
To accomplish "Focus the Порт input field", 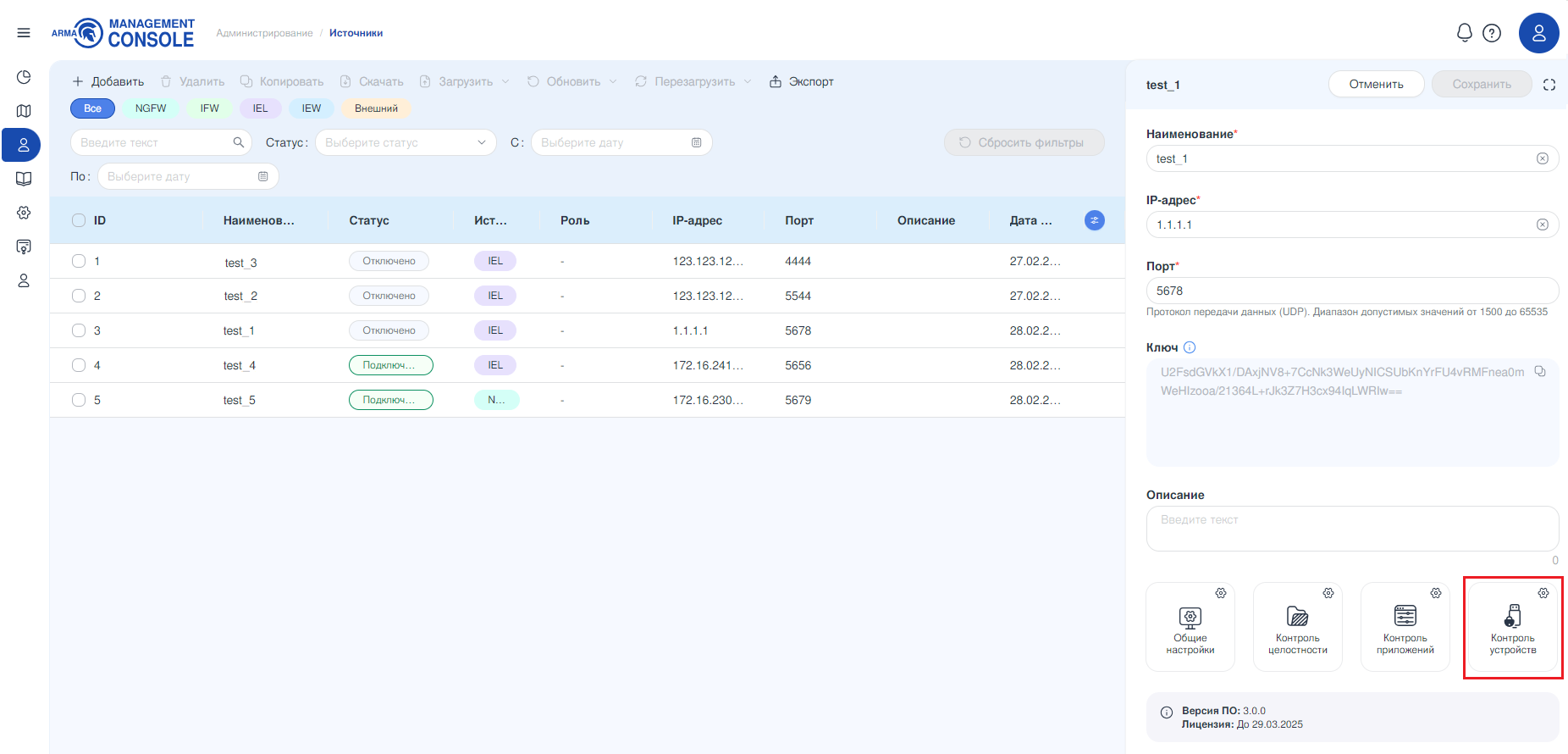I will (1352, 291).
